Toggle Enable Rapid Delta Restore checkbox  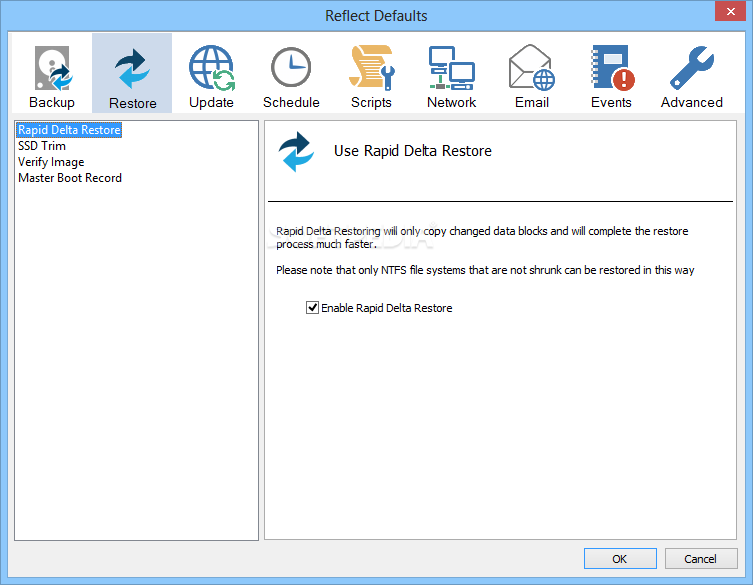(312, 307)
